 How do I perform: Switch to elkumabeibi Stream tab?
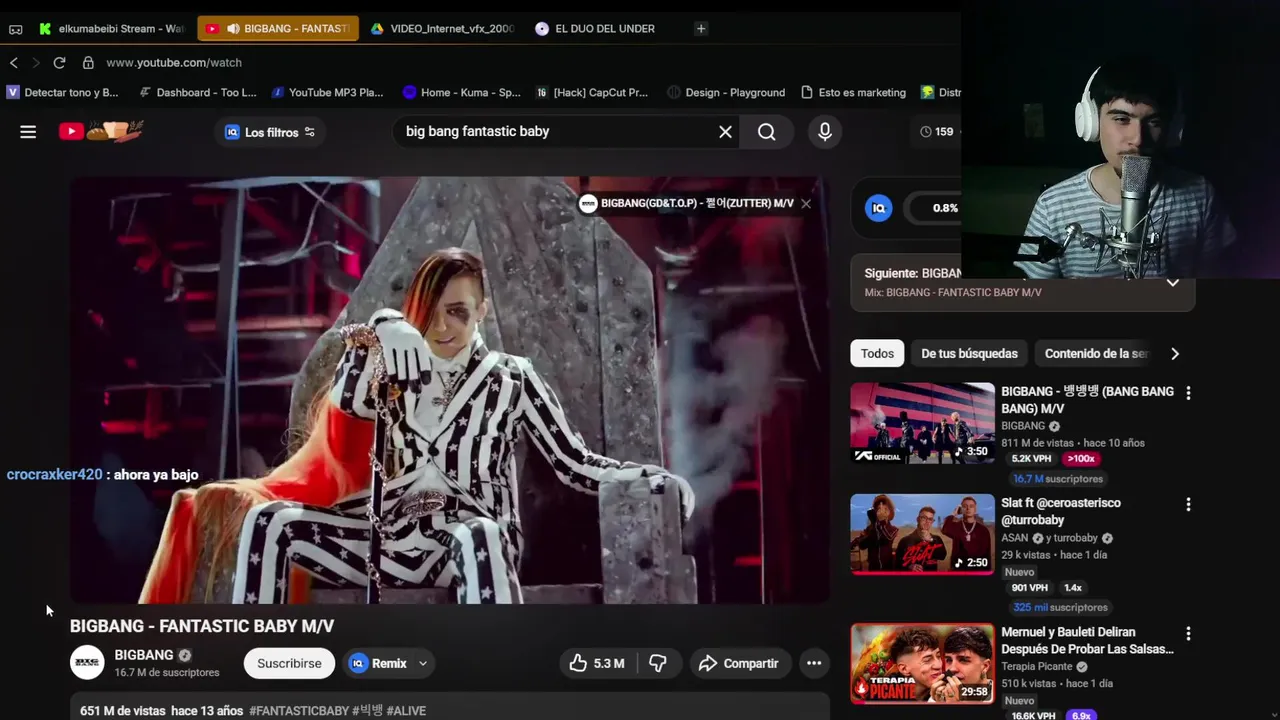point(111,29)
